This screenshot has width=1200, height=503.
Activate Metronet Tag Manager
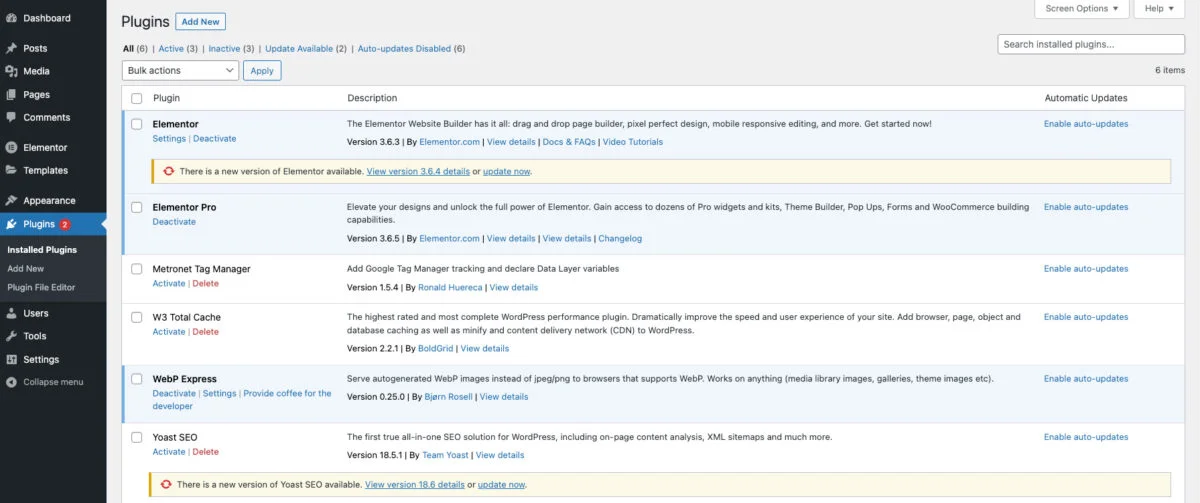169,283
